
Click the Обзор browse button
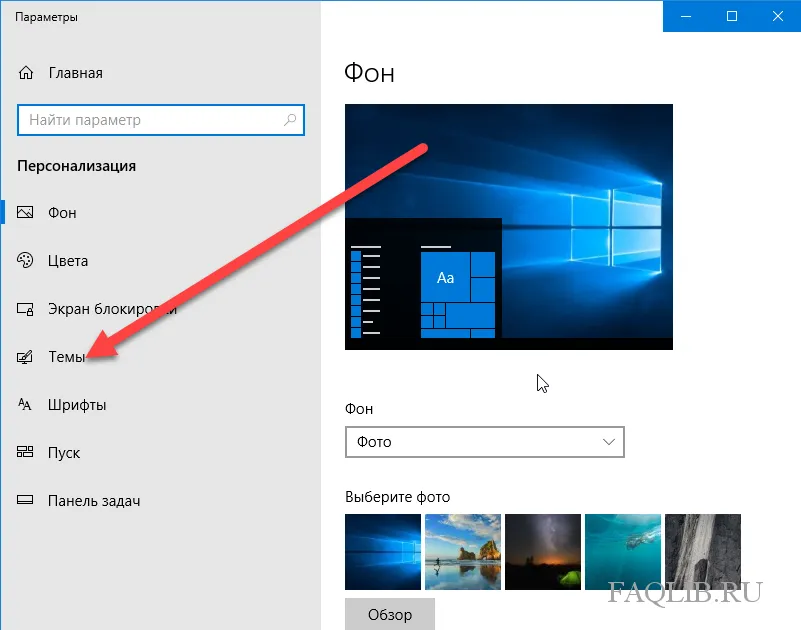pos(390,614)
